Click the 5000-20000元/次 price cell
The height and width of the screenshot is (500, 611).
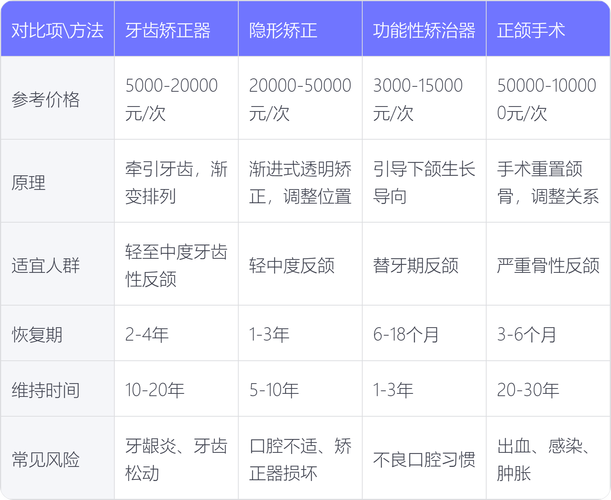click(171, 100)
